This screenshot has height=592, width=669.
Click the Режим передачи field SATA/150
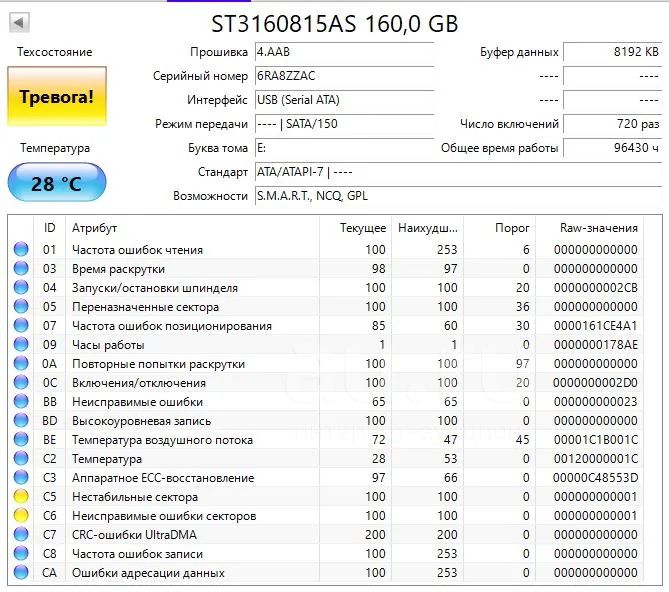(x=344, y=124)
